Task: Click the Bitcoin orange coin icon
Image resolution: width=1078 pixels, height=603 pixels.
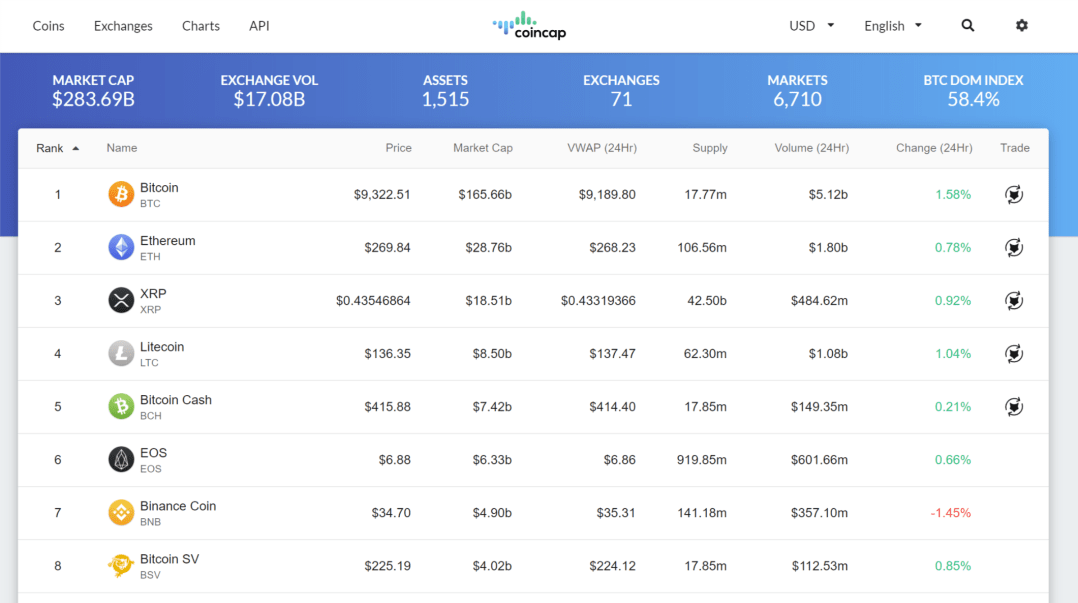Action: coord(121,194)
